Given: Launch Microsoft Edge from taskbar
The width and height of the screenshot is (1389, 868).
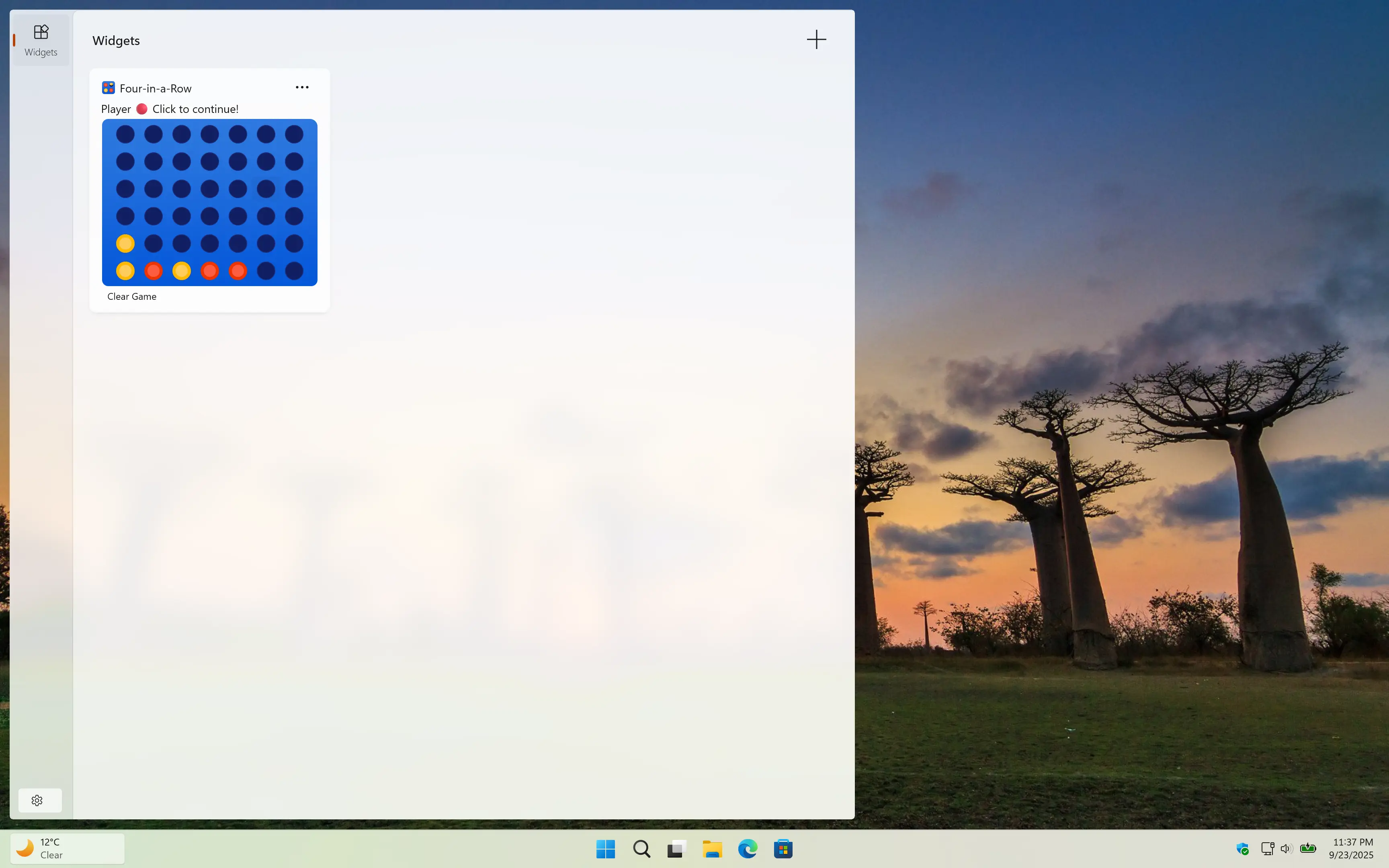Looking at the screenshot, I should click(747, 848).
